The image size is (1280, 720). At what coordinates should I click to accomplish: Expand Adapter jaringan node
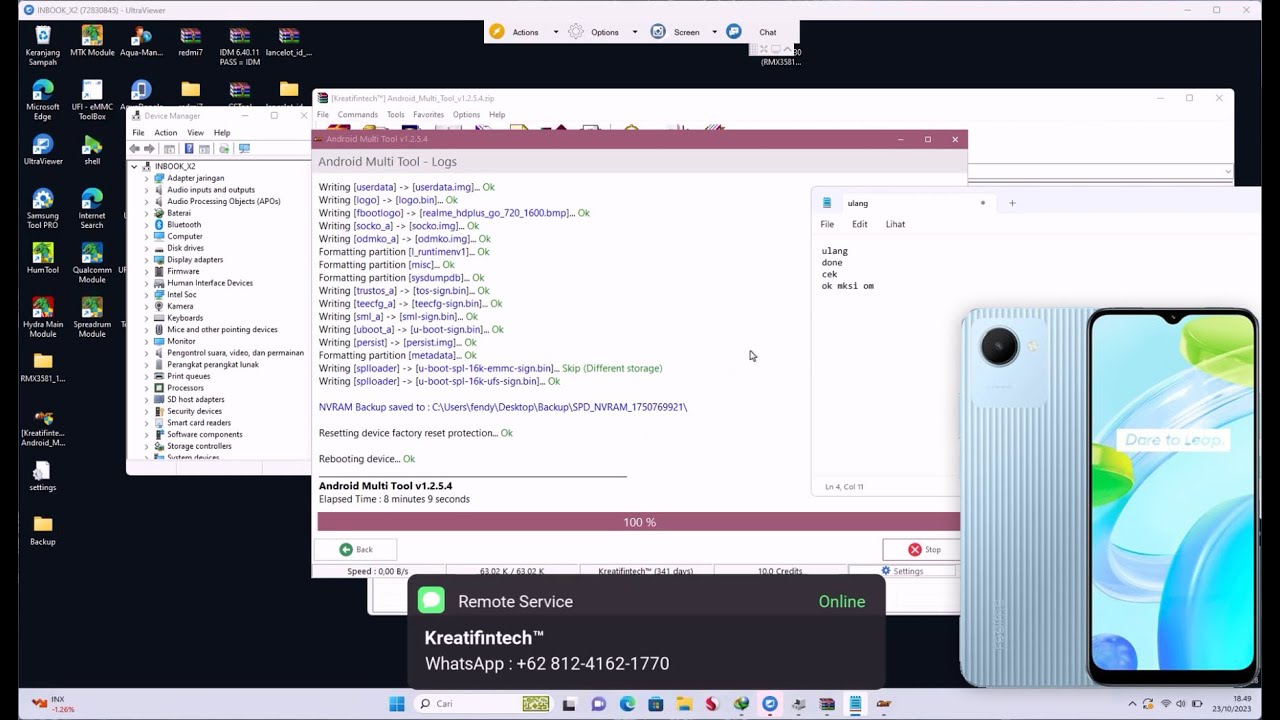coord(147,178)
